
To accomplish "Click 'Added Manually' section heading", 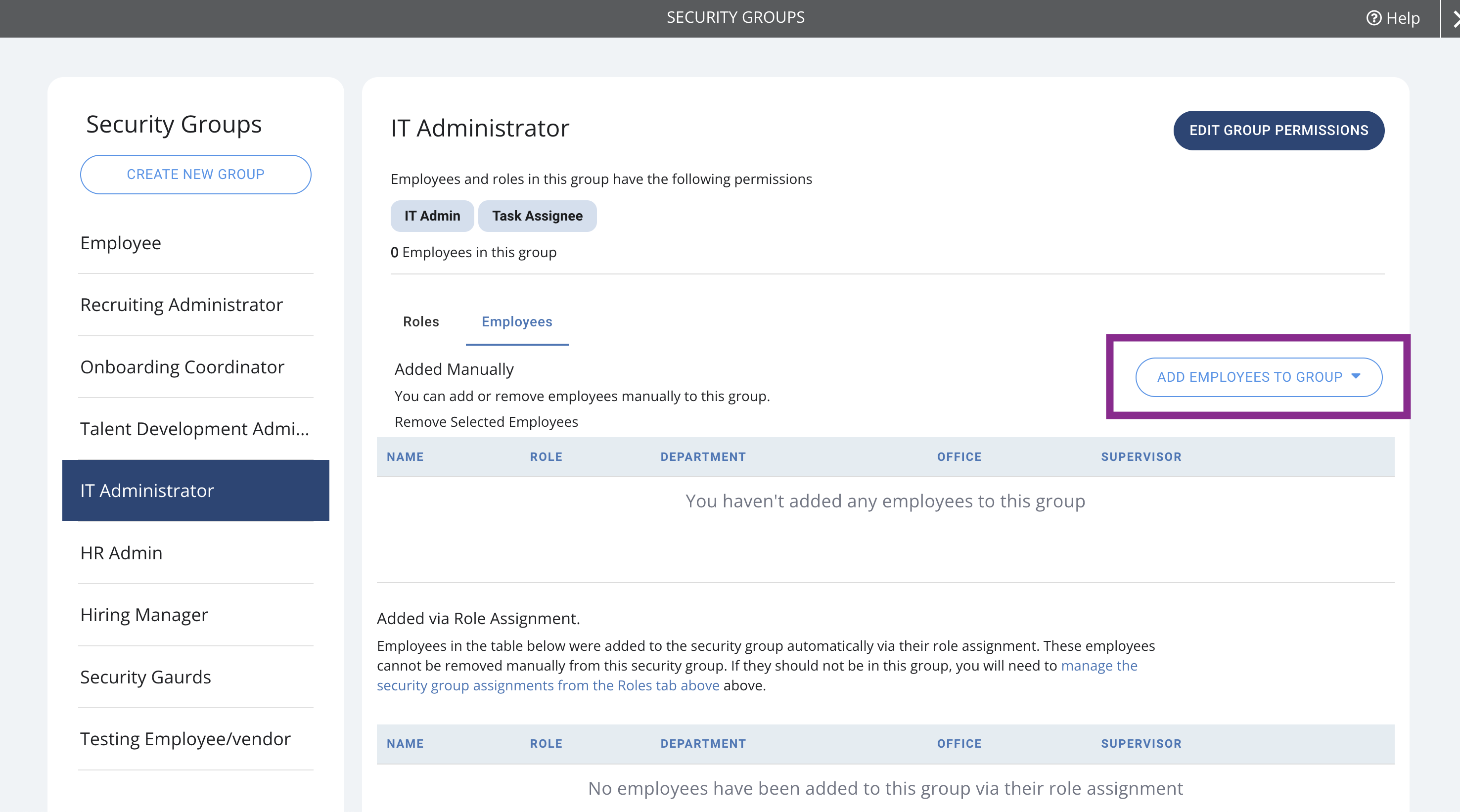I will point(454,369).
